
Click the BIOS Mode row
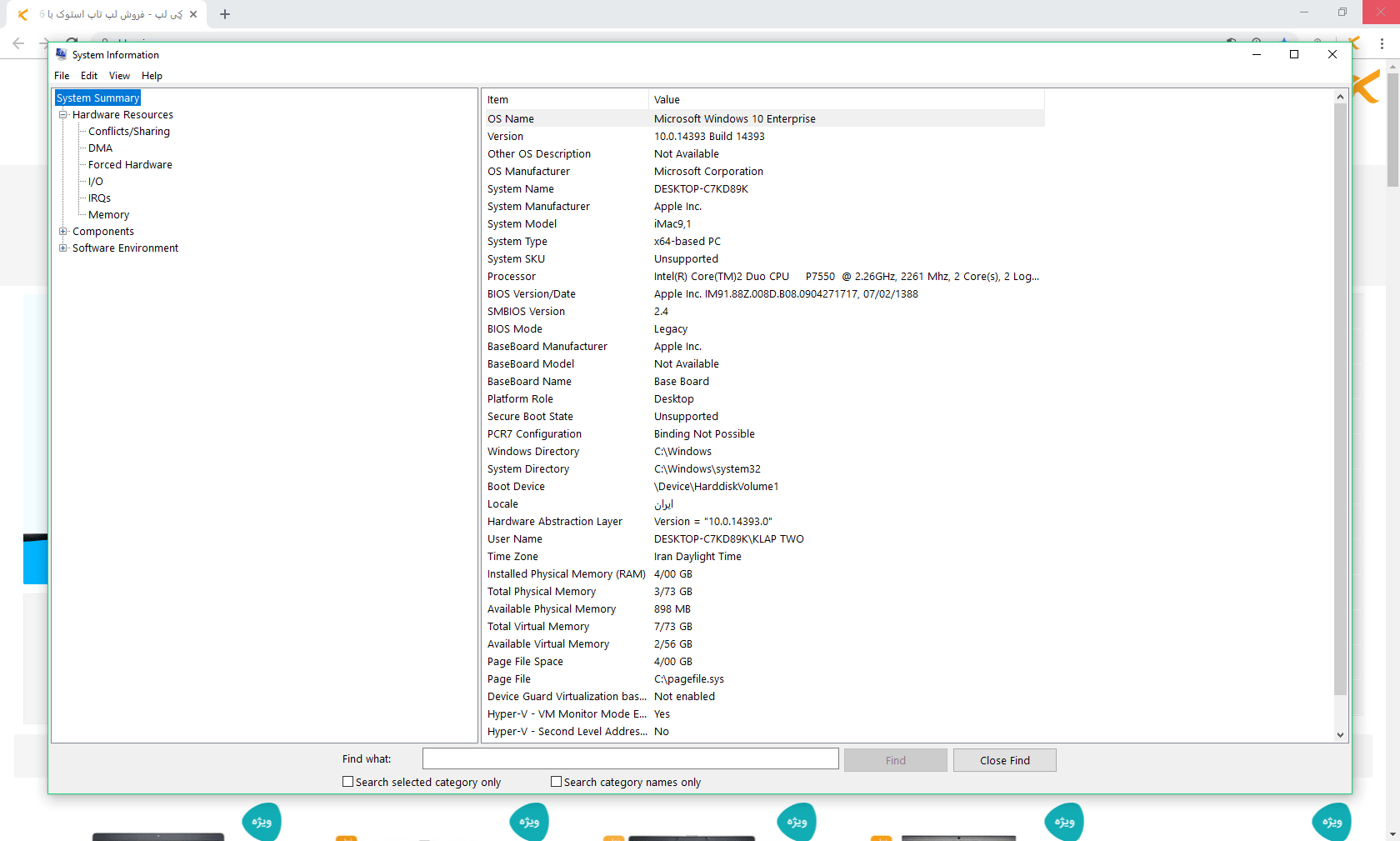[x=764, y=329]
